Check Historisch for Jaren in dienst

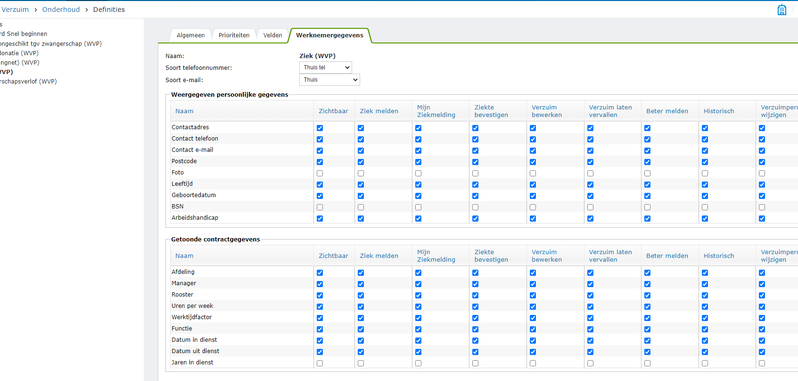coord(705,363)
